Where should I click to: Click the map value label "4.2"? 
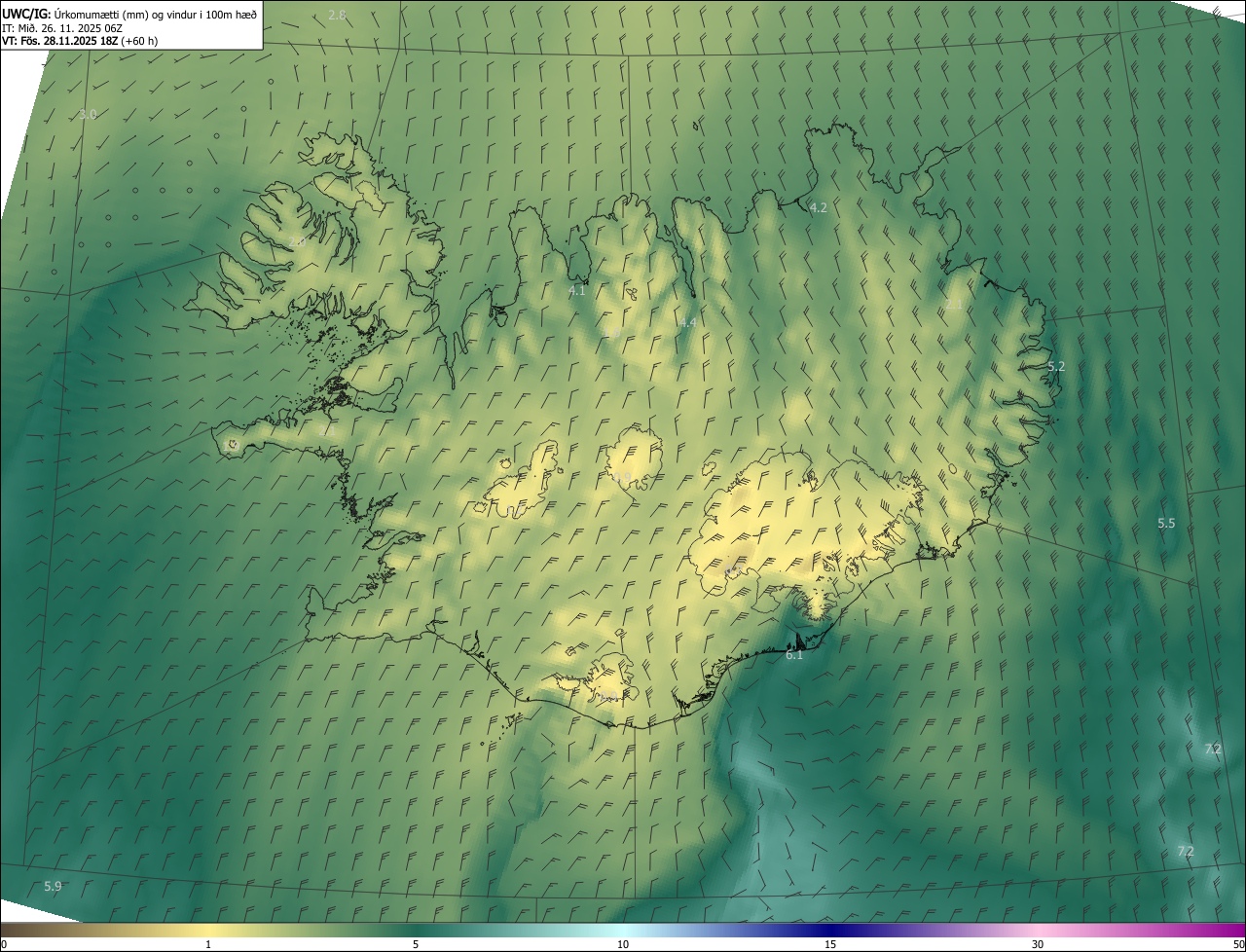point(819,207)
